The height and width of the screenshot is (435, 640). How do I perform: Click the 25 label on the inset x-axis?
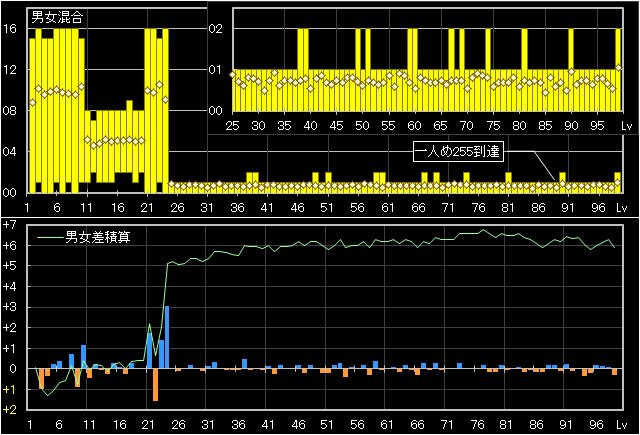pyautogui.click(x=232, y=126)
